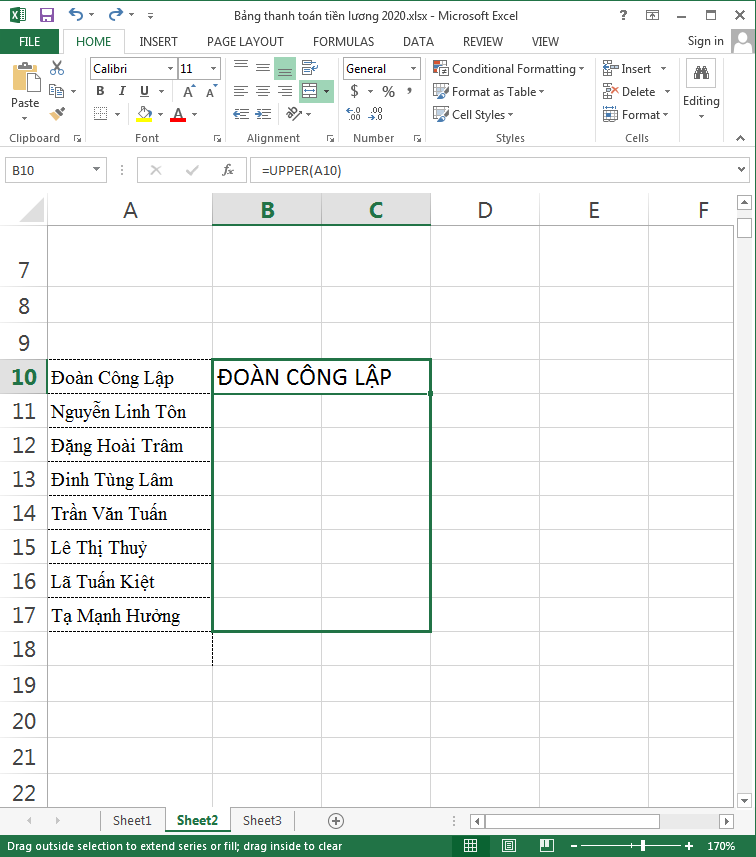Image resolution: width=756 pixels, height=857 pixels.
Task: Switch to the Sheet3 worksheet tab
Action: click(x=262, y=821)
